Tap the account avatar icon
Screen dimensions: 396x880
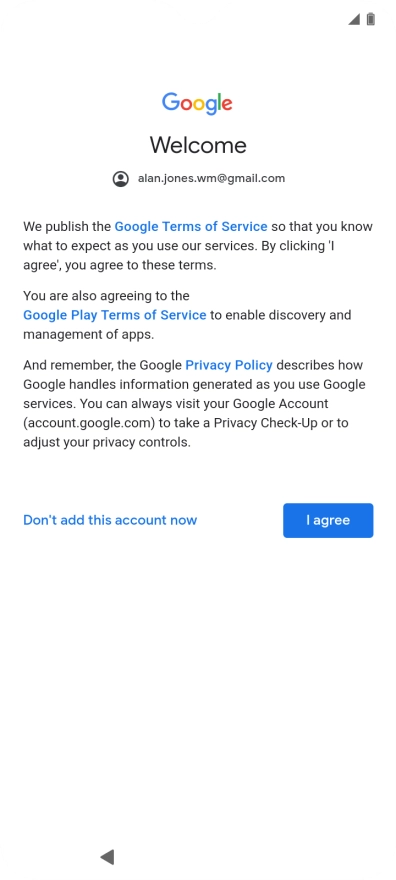(121, 179)
